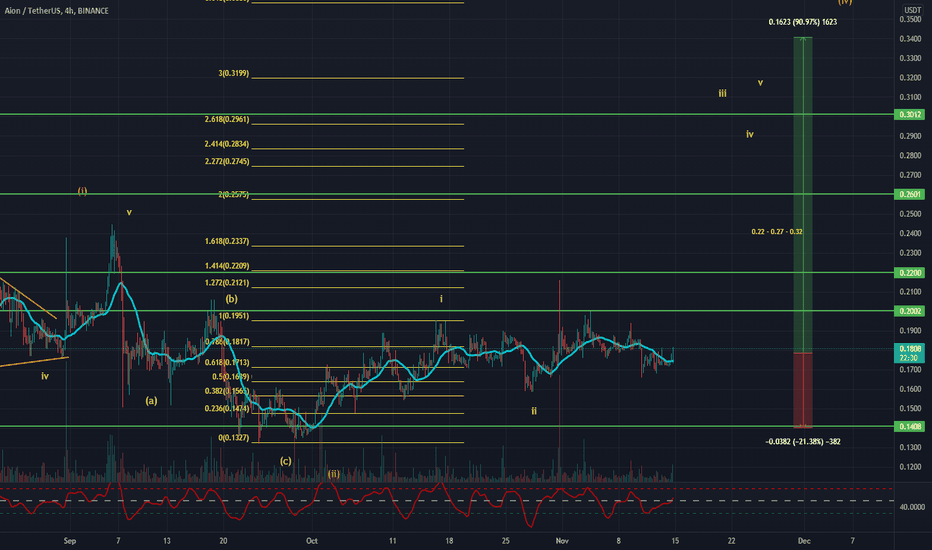Click Fibonacci level 2.618(0.2961) label
Image resolution: width=932 pixels, height=550 pixels.
[x=227, y=120]
